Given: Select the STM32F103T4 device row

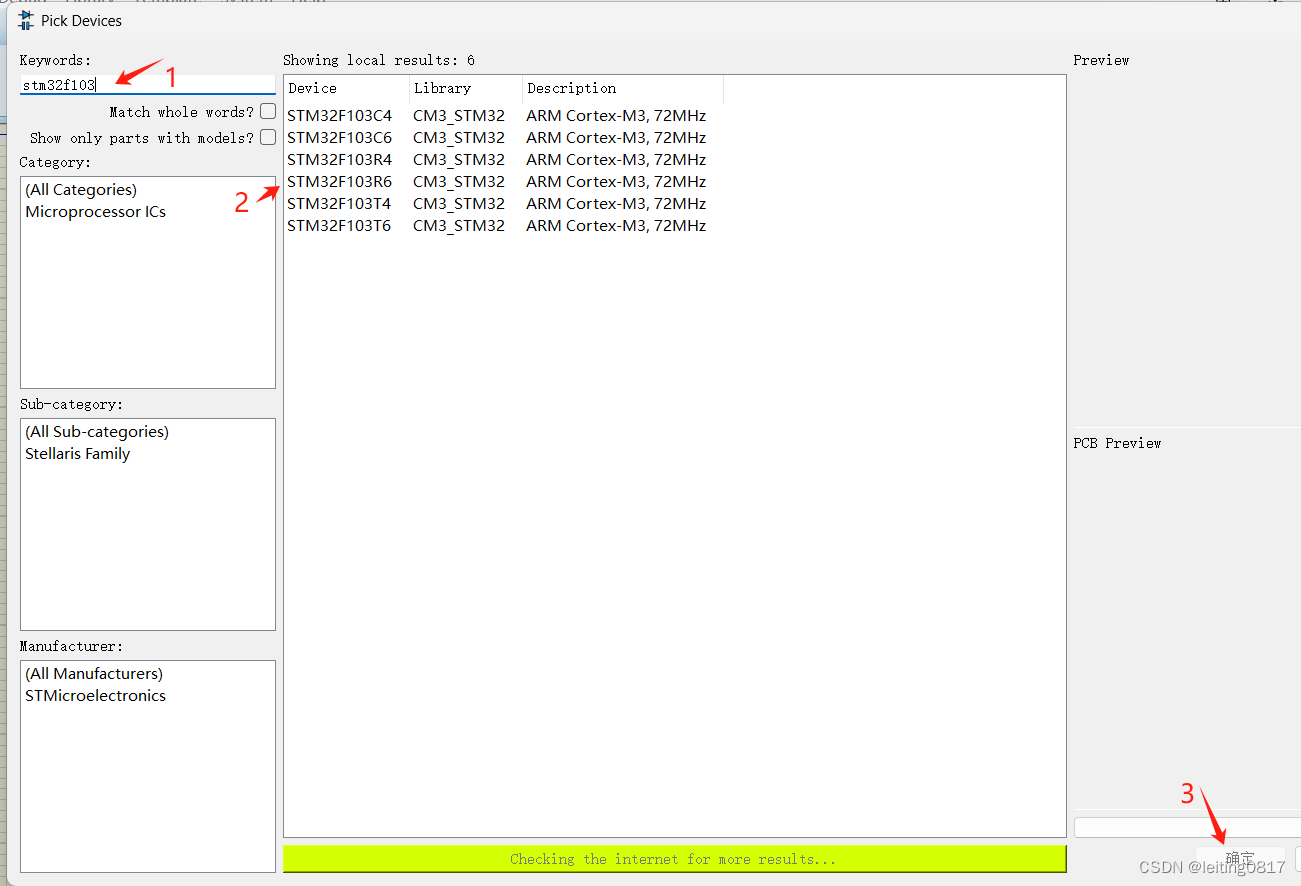Looking at the screenshot, I should click(339, 203).
